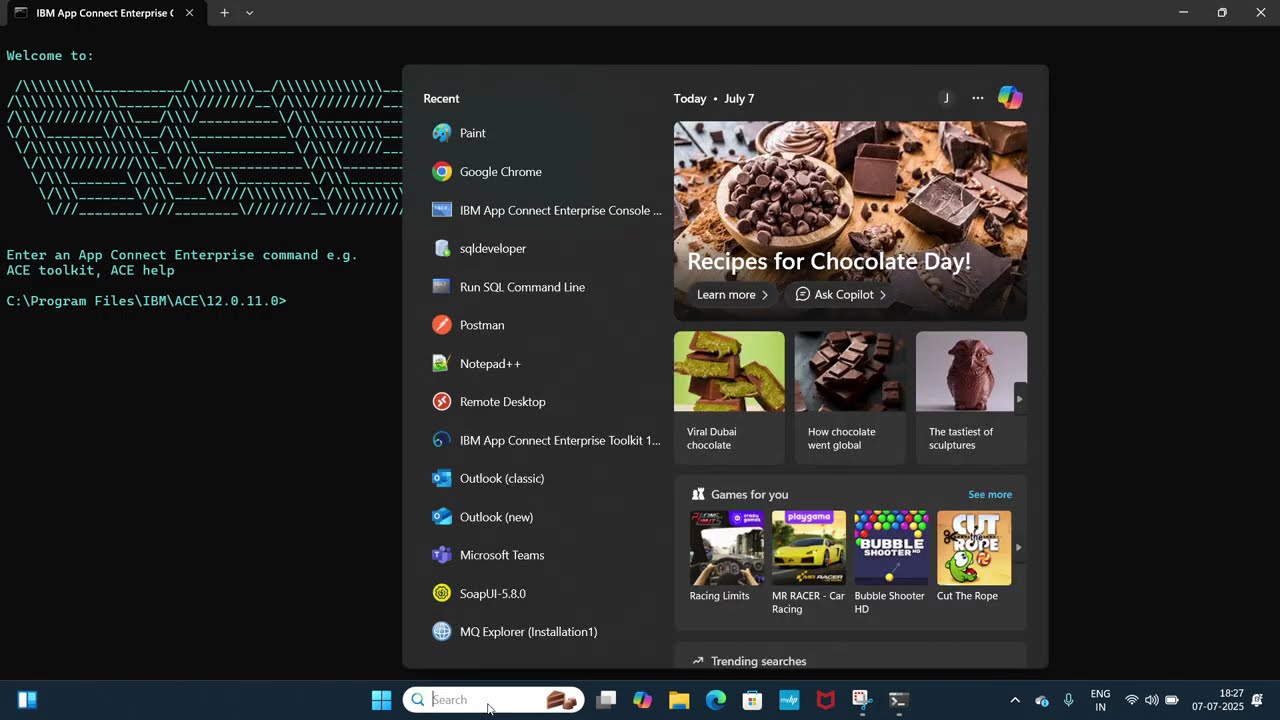Open the ENG IN language switcher

point(1100,700)
